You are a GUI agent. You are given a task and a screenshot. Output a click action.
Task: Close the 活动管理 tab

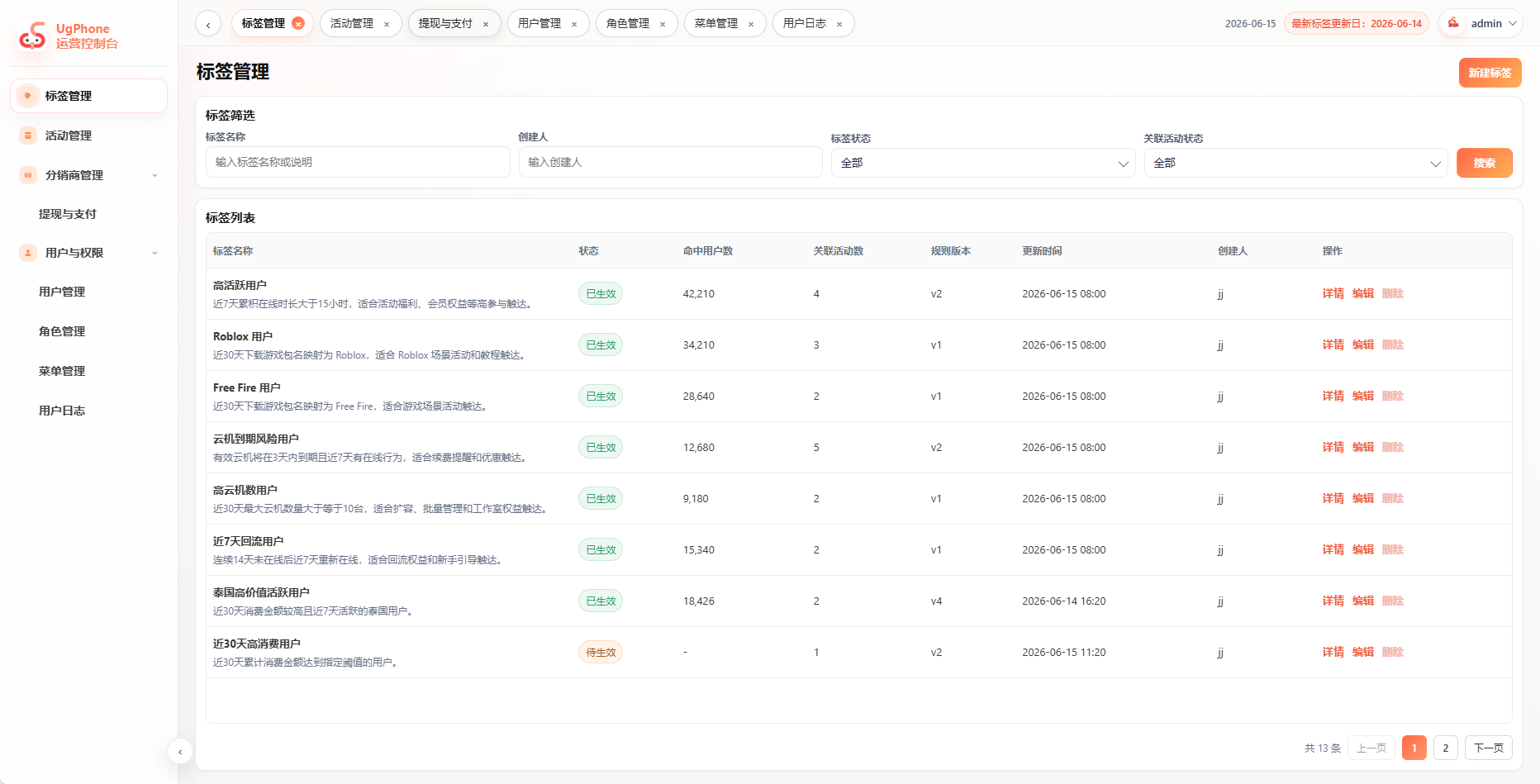tap(387, 24)
